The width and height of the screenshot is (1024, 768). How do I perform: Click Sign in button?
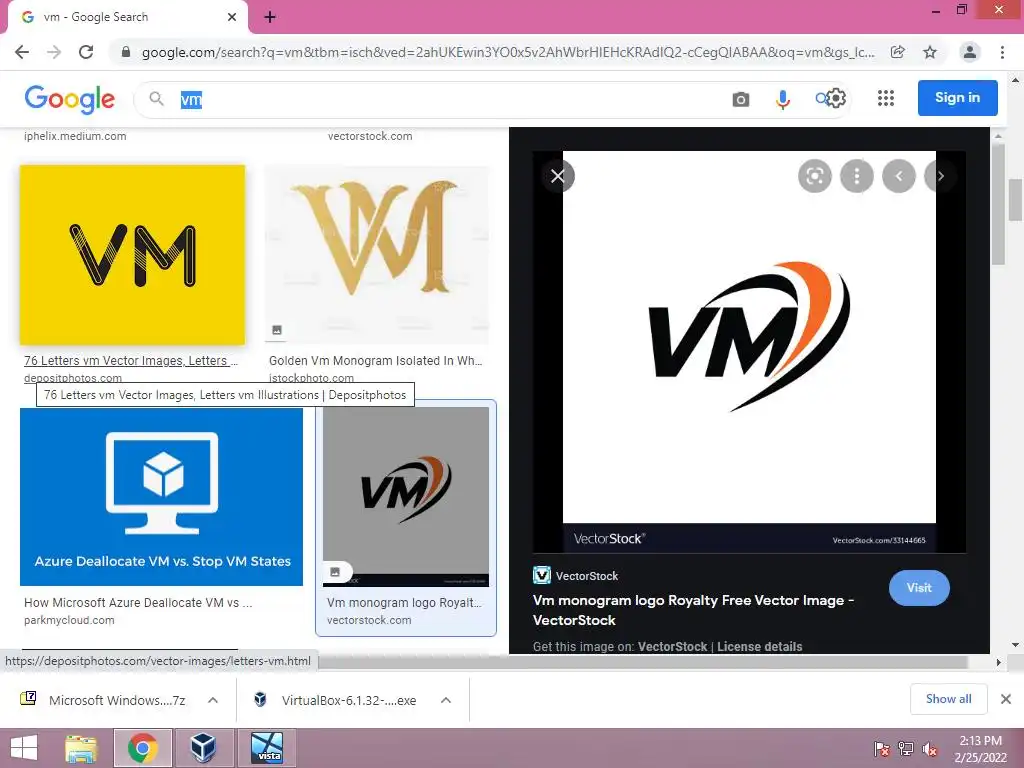tap(957, 98)
